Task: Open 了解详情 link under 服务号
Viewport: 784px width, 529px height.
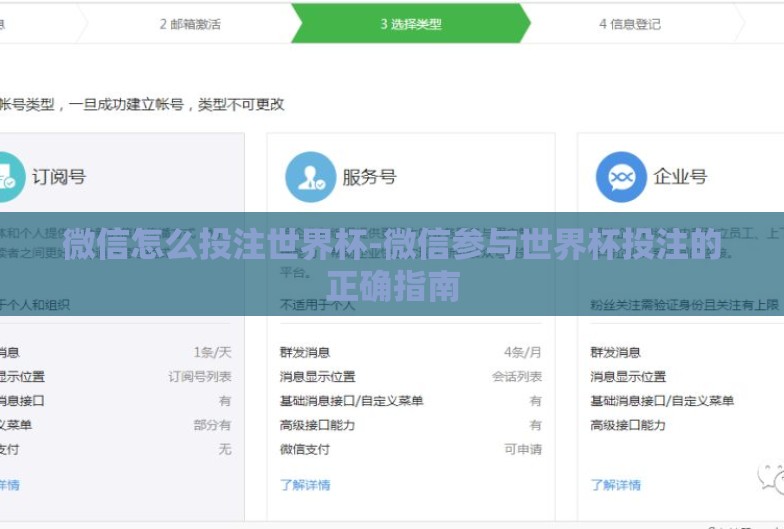Action: 305,485
